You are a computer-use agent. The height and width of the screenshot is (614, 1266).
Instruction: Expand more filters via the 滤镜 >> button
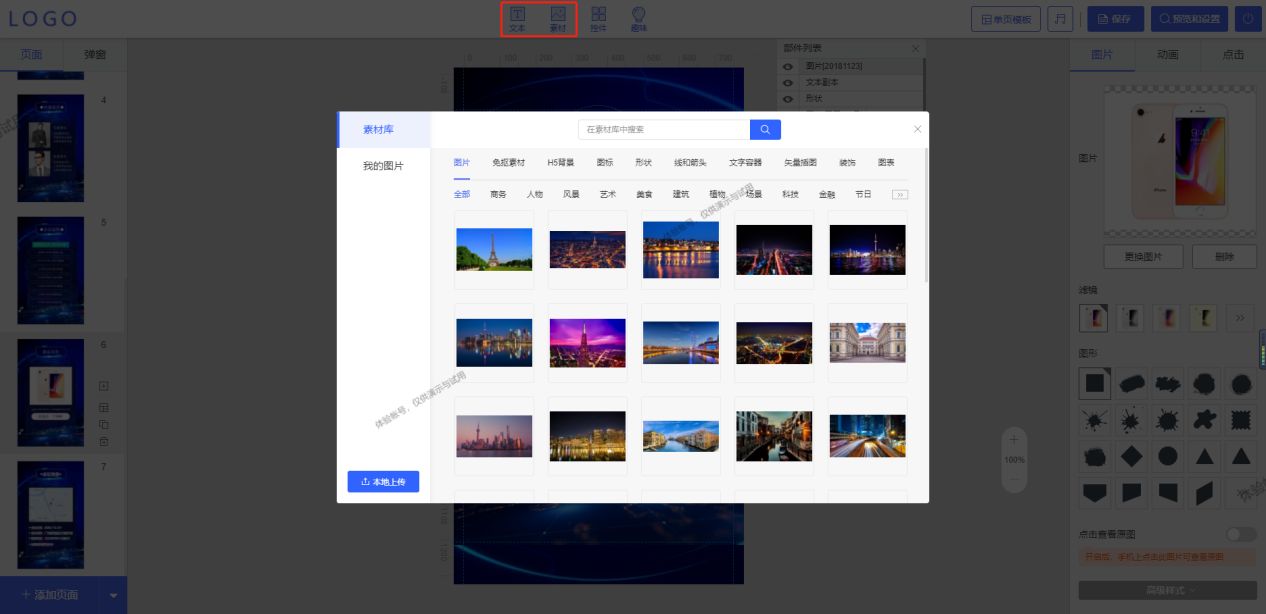click(1238, 318)
